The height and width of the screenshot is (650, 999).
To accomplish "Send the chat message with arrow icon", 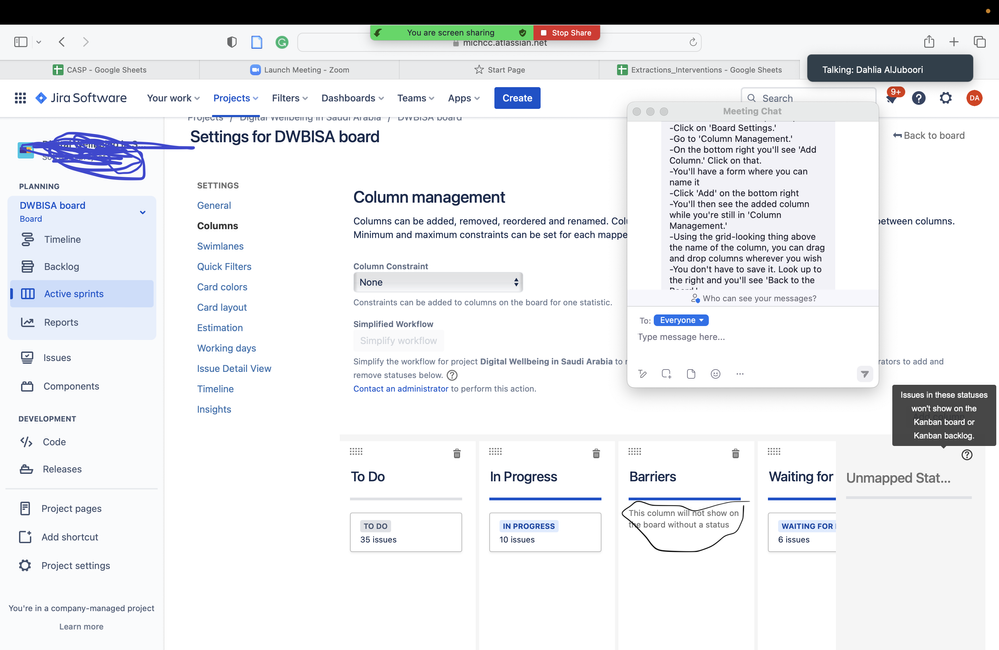I will pyautogui.click(x=865, y=374).
